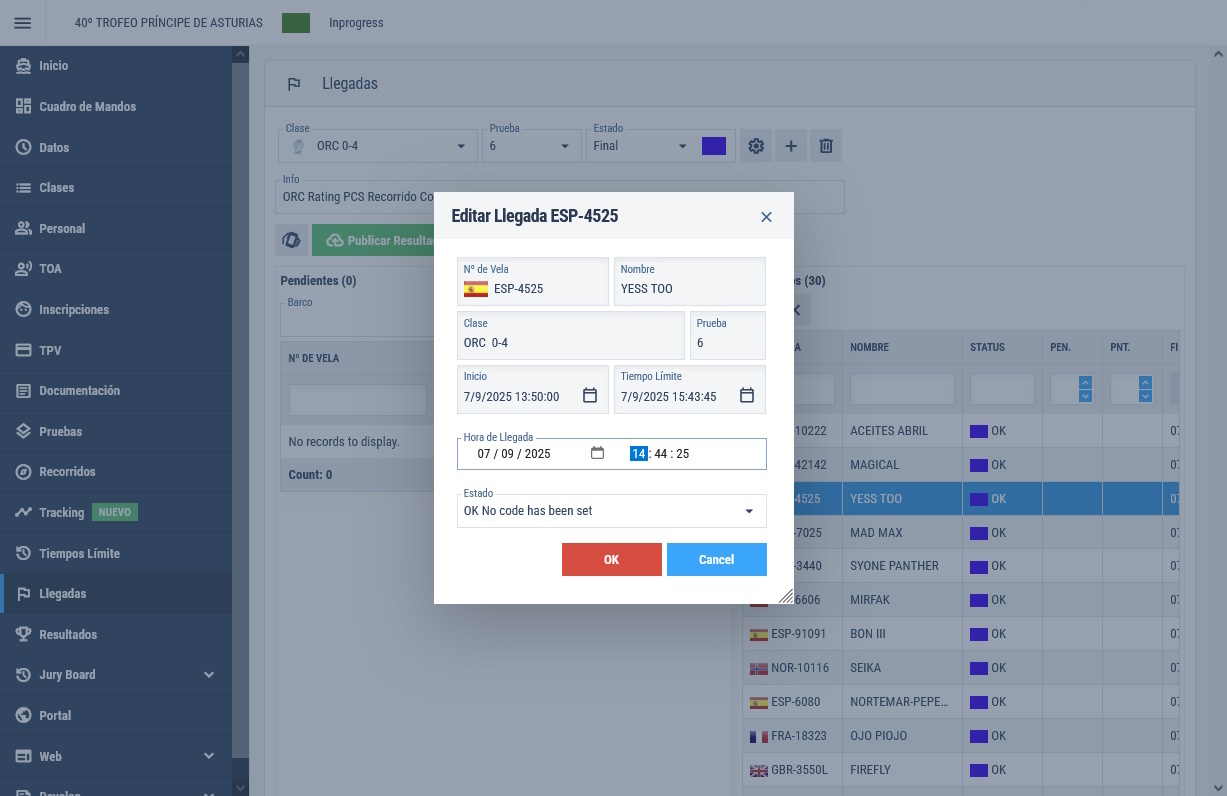Open the Prueba 6 dropdown
The image size is (1227, 796).
(x=565, y=146)
